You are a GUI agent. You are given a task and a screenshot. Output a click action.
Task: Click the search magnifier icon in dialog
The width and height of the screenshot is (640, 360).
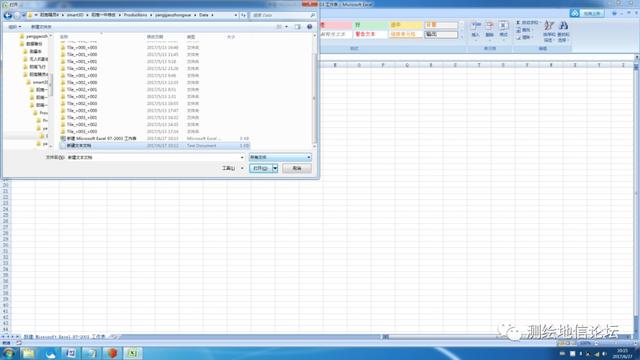[x=313, y=15]
